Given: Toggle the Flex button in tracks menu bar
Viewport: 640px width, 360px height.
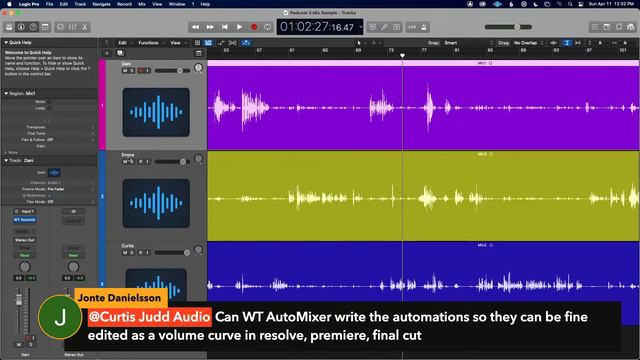Looking at the screenshot, I should click(233, 43).
